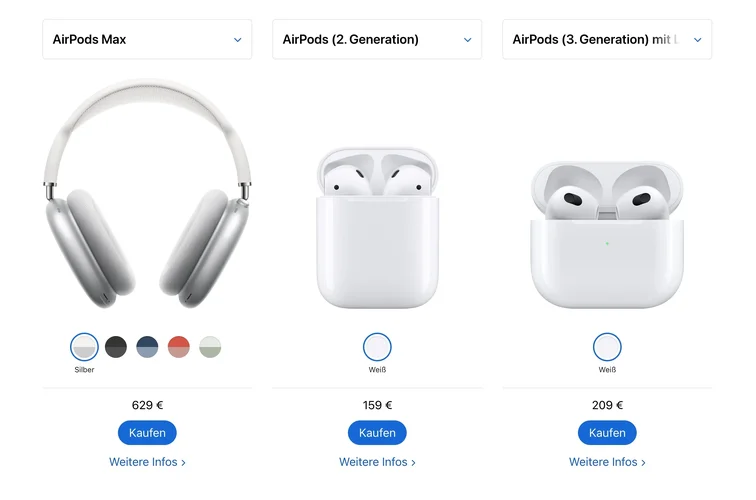Click the AirPods 3. Generation case image
Screen dimensions: 756x500
[607, 235]
